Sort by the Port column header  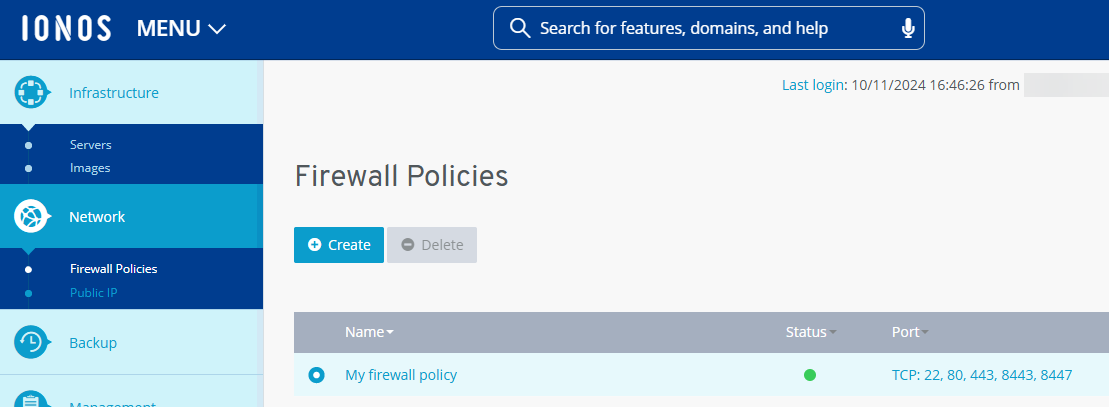point(909,332)
